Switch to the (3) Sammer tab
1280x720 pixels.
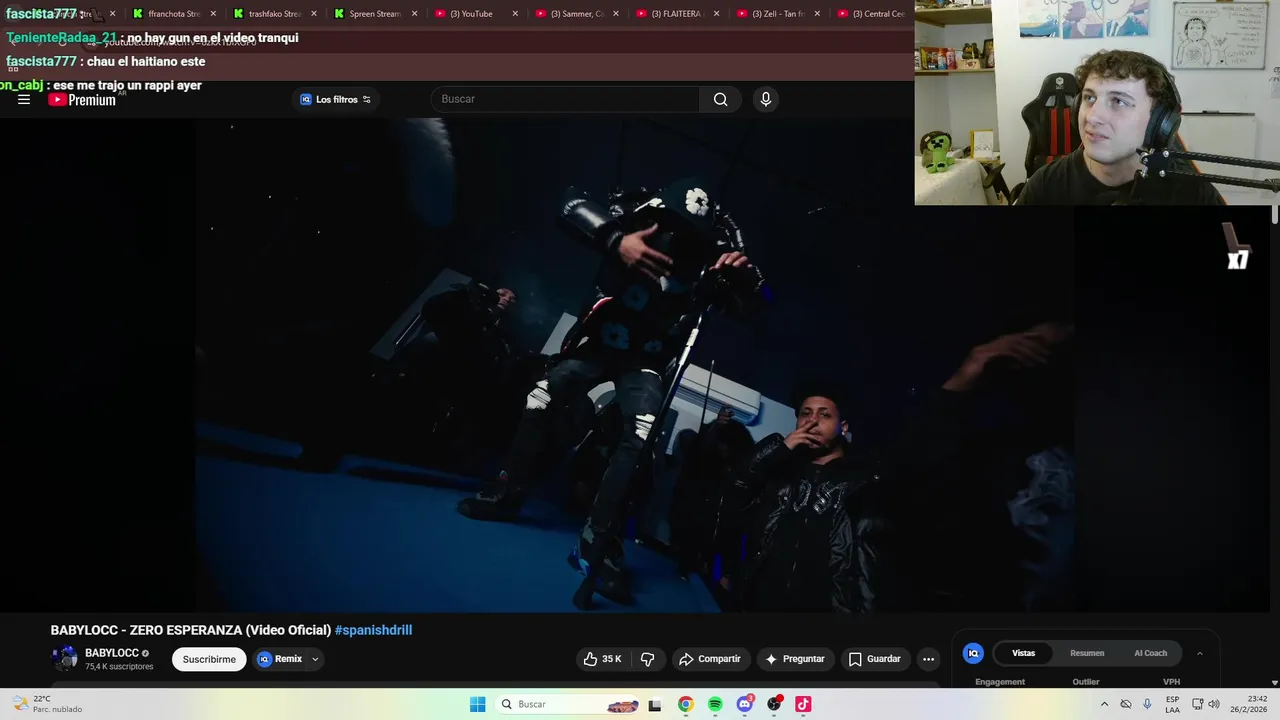576,14
